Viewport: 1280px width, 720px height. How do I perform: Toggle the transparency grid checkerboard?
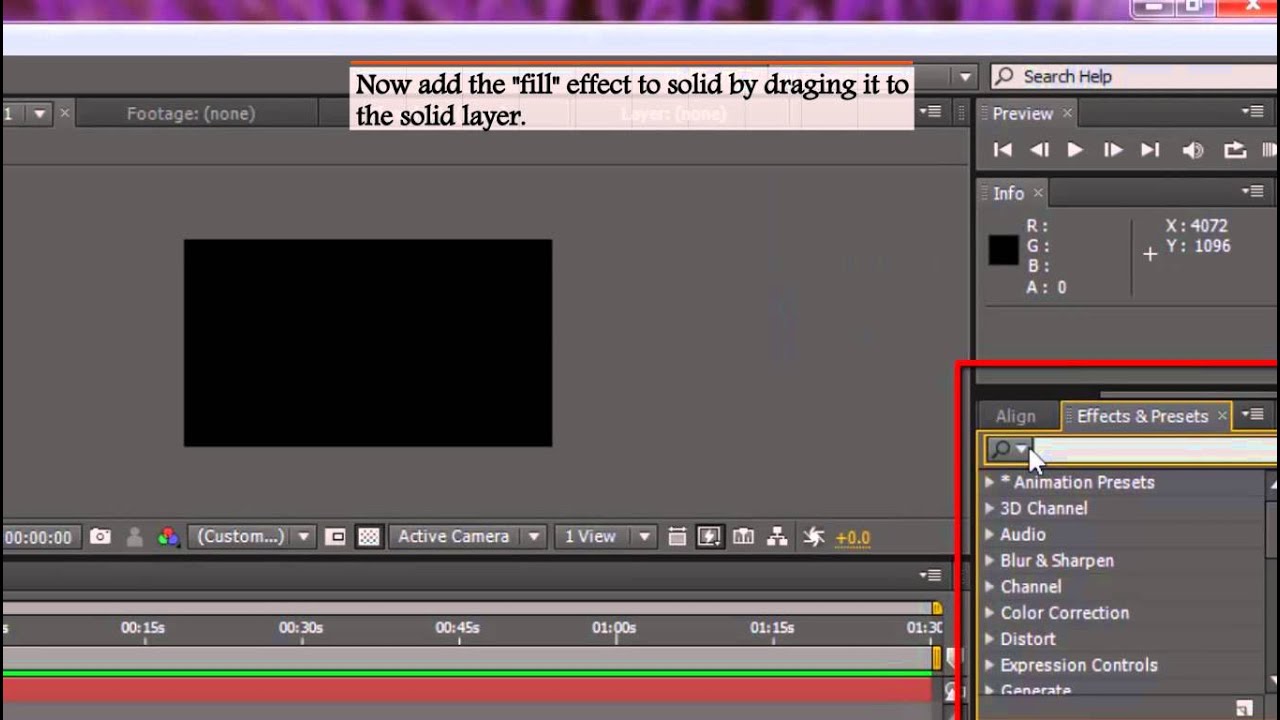(369, 537)
